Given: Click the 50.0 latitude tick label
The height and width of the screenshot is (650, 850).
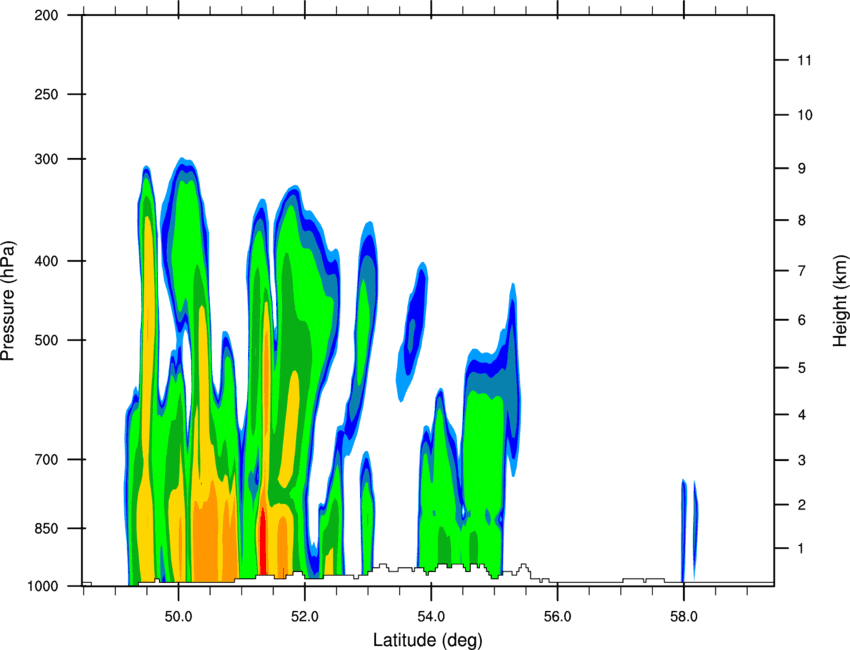Looking at the screenshot, I should (178, 617).
